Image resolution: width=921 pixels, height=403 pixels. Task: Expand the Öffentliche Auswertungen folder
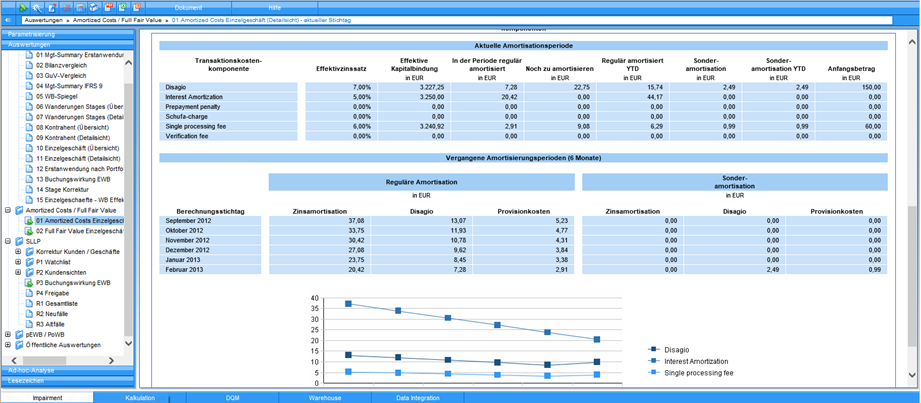coord(8,345)
